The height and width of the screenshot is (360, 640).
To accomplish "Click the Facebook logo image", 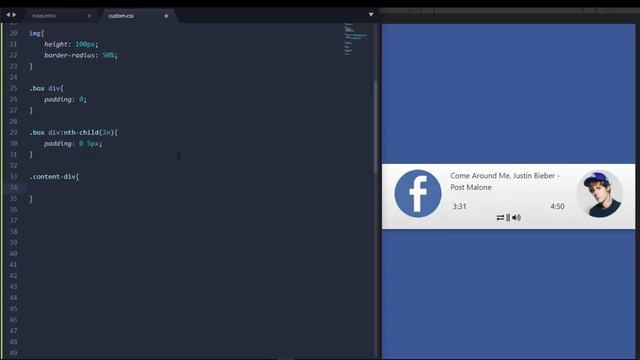I will click(x=418, y=193).
